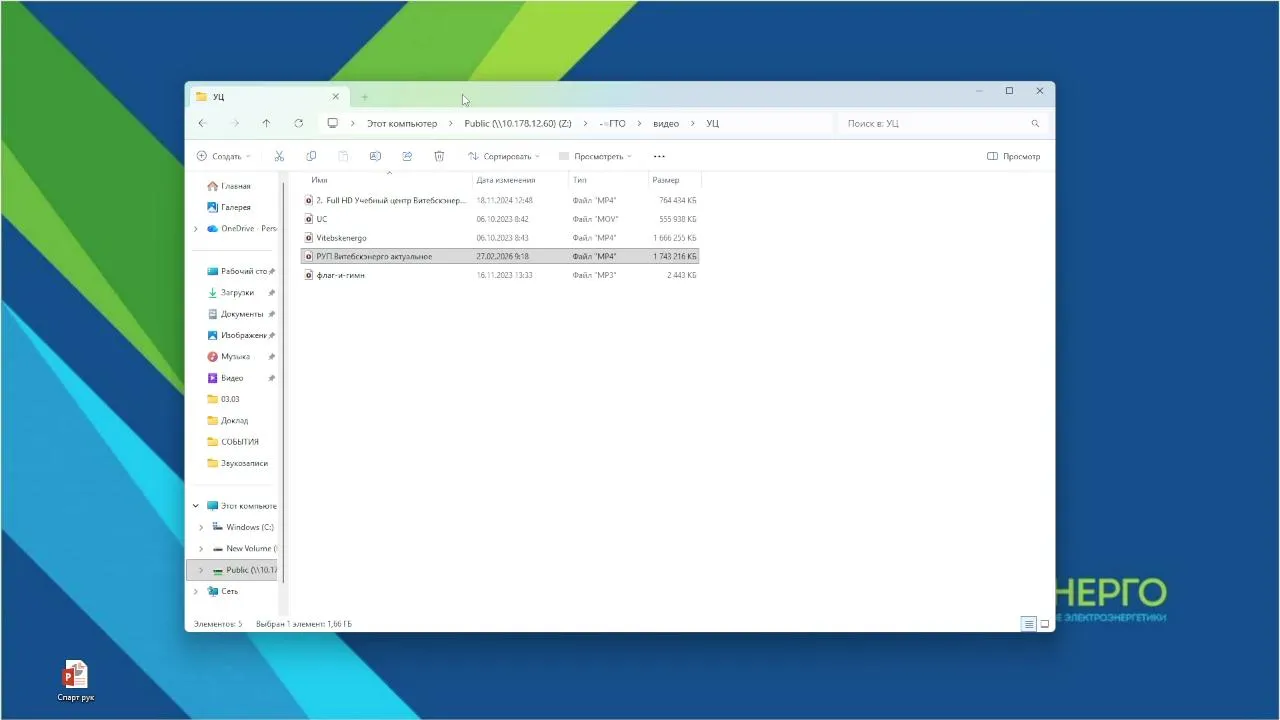Click the Delete trash icon
Viewport: 1280px width, 720px height.
point(439,156)
